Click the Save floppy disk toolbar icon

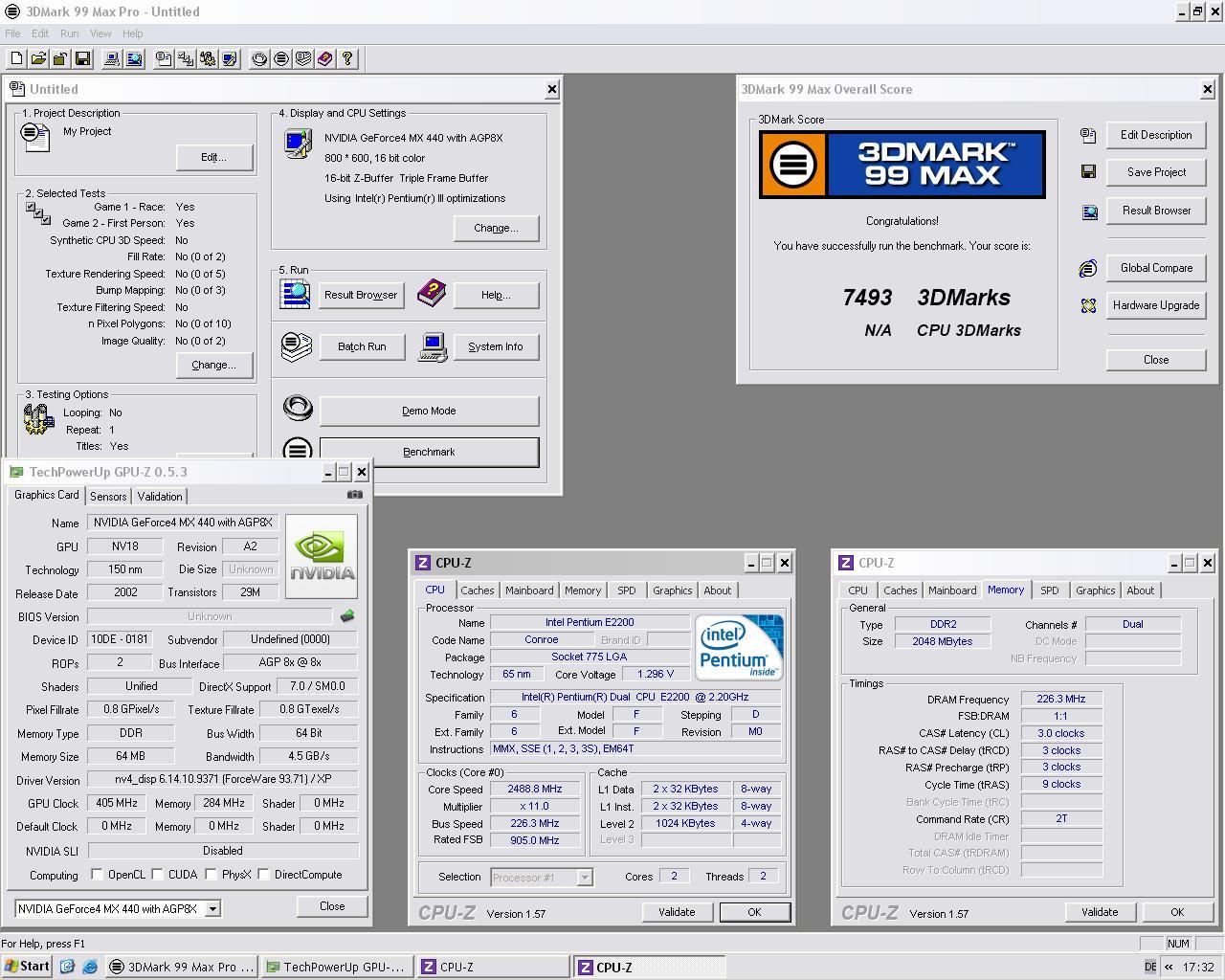tap(82, 59)
